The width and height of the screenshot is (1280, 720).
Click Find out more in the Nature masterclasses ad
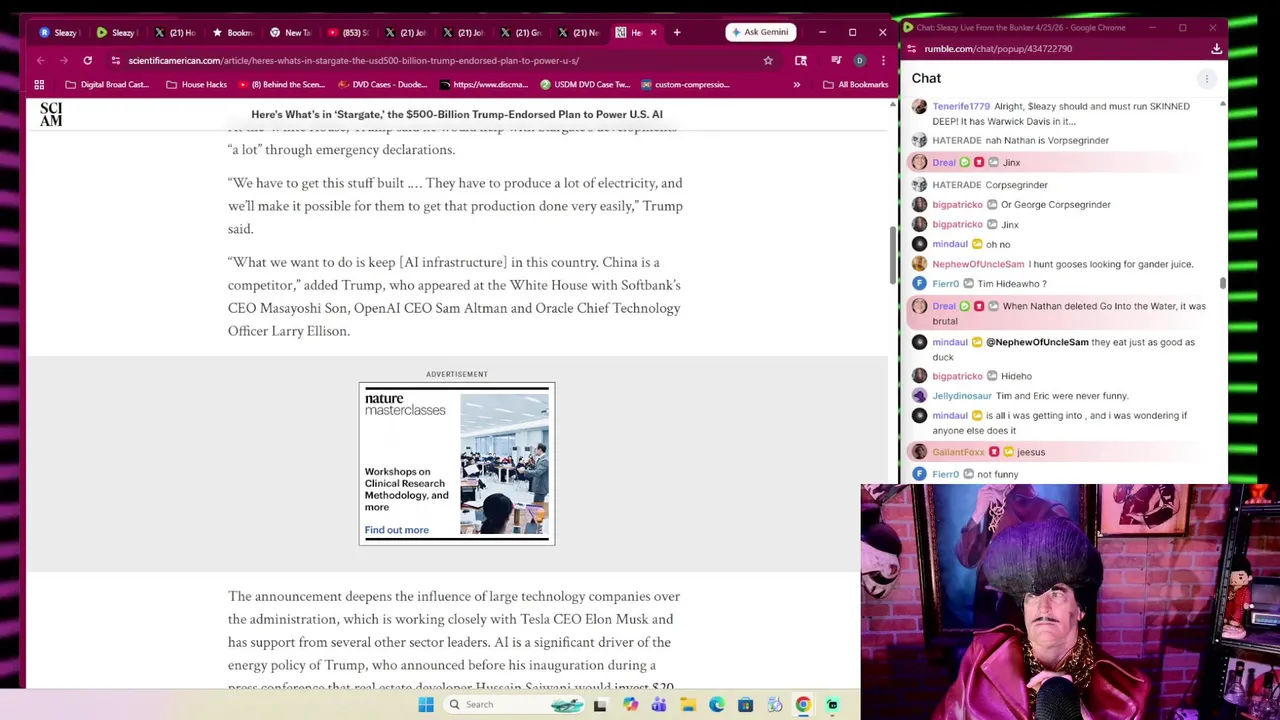pos(396,530)
